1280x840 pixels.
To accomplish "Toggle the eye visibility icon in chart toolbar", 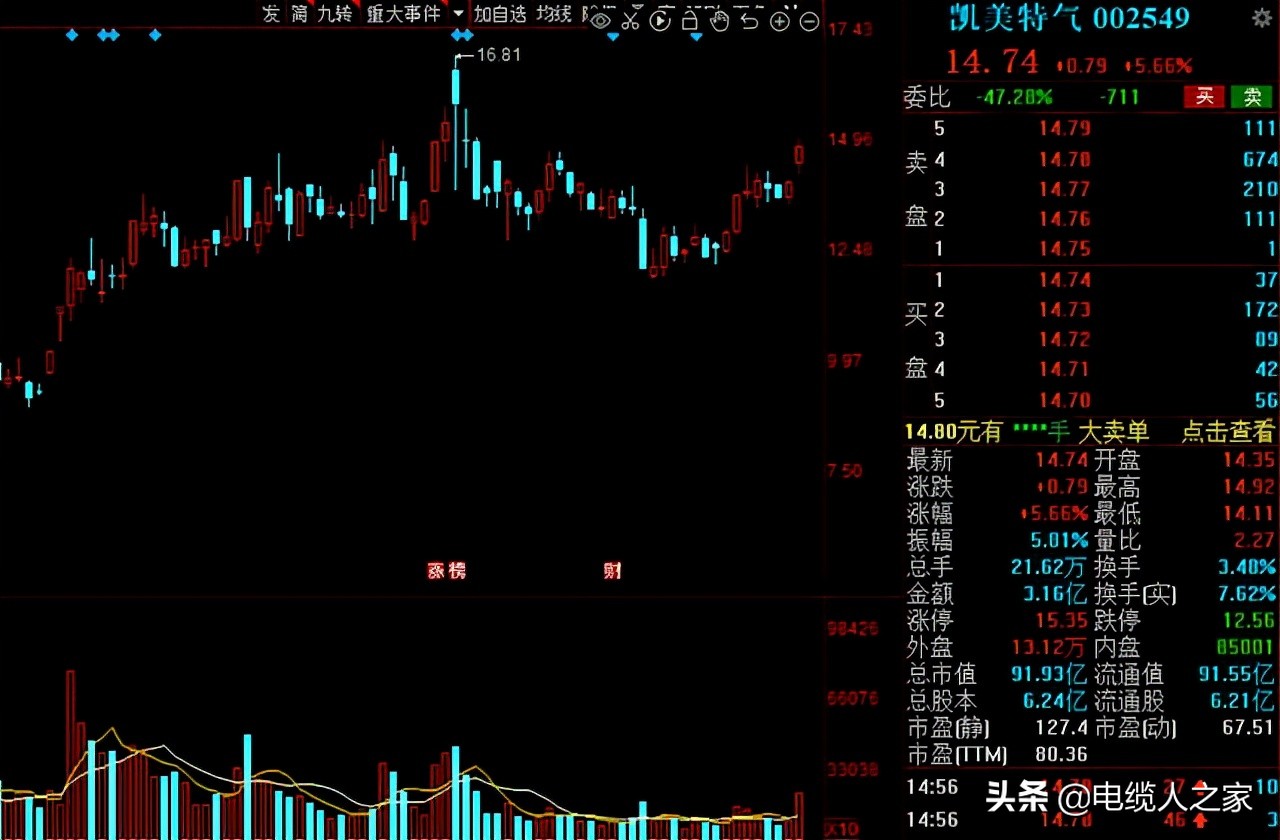I will pyautogui.click(x=601, y=20).
